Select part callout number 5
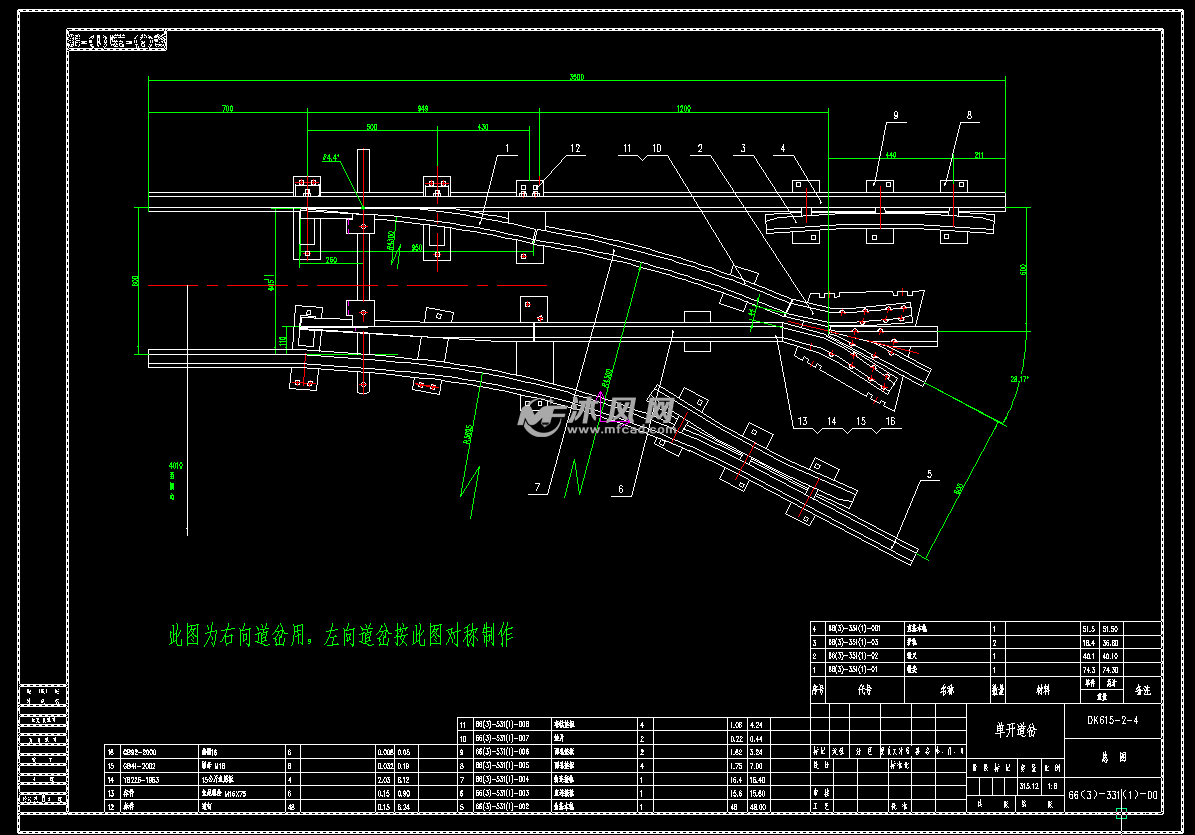 coord(930,474)
